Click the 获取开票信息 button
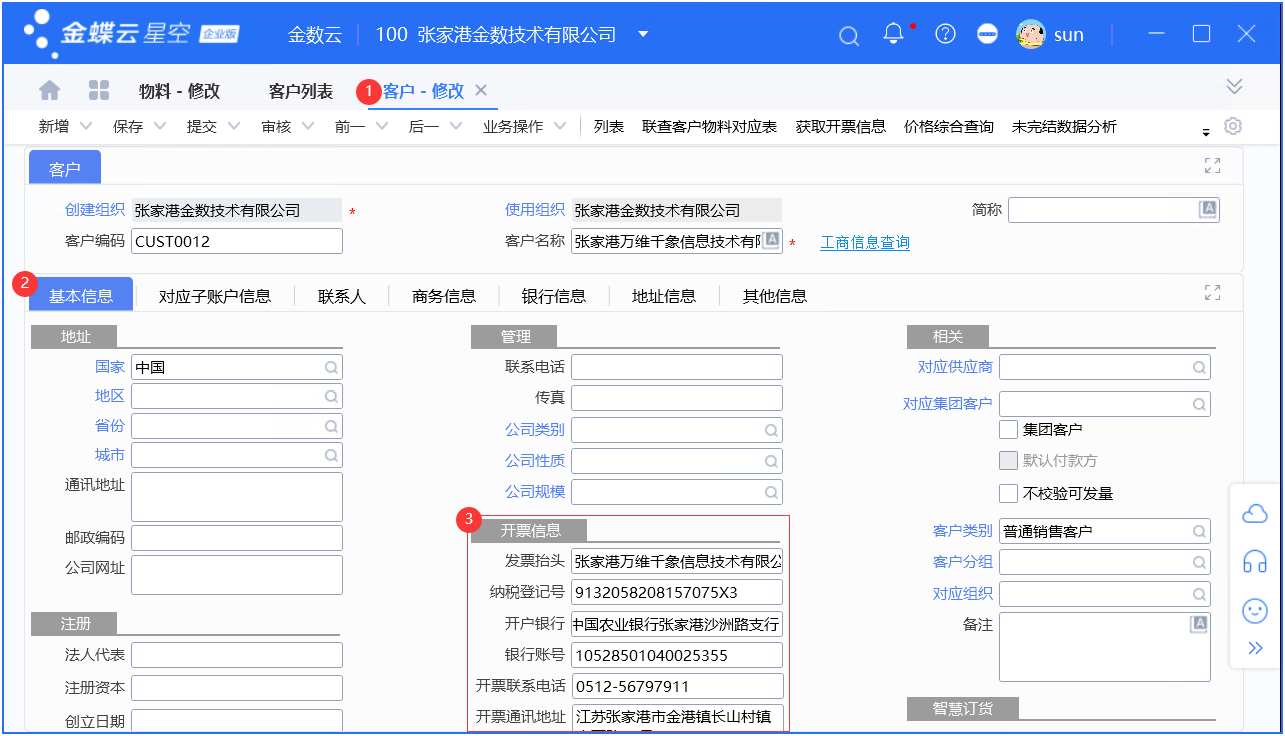Screen dimensions: 1285x736 coord(841,126)
